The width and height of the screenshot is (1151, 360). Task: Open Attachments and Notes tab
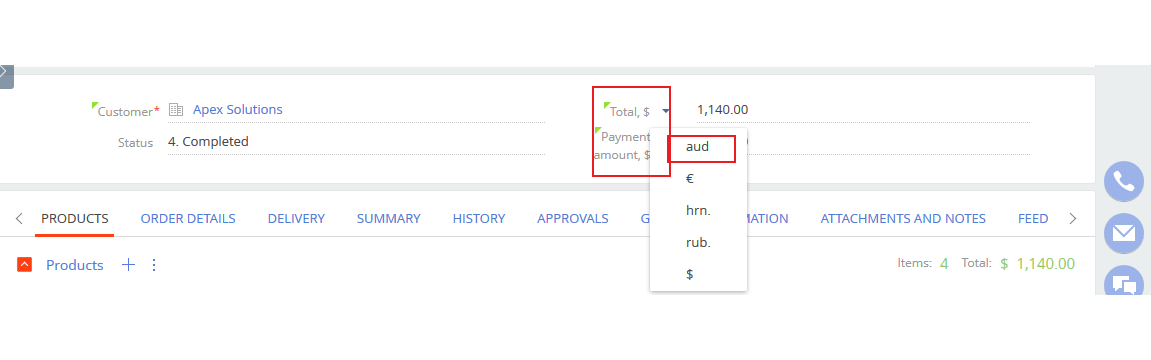(903, 218)
